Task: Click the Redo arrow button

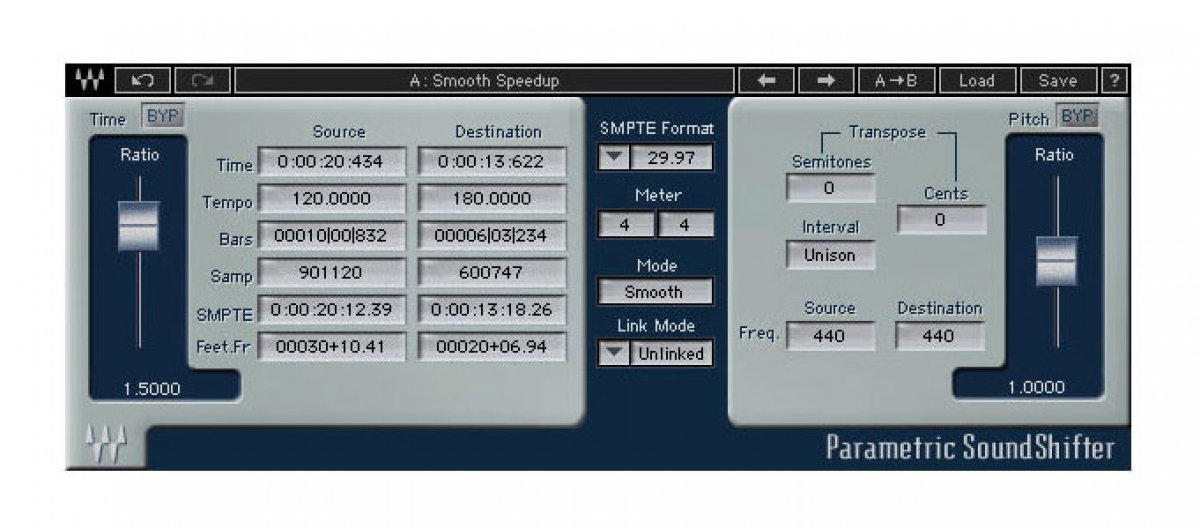Action: click(x=202, y=80)
